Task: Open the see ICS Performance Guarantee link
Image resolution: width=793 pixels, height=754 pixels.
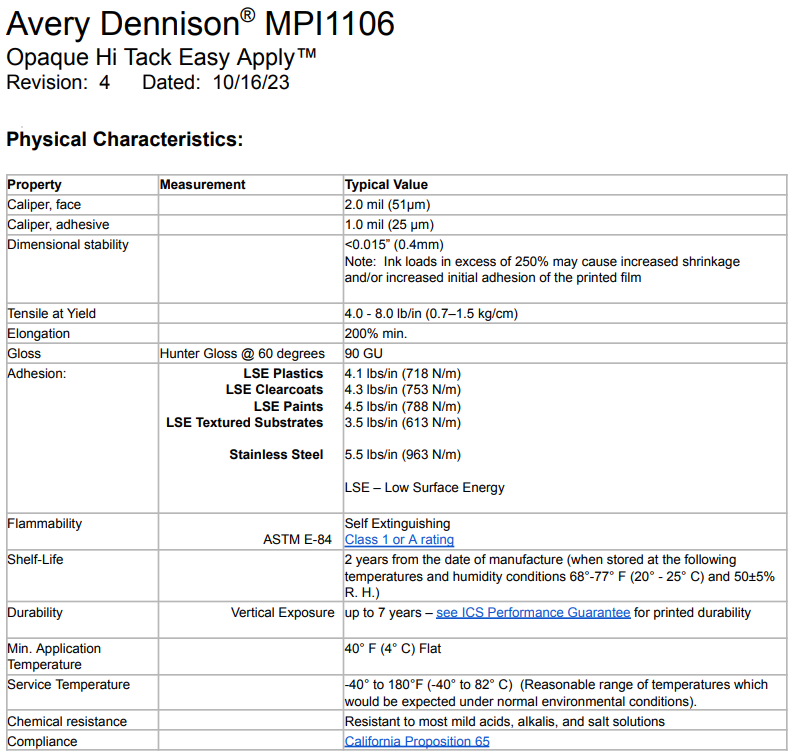Action: [x=533, y=612]
